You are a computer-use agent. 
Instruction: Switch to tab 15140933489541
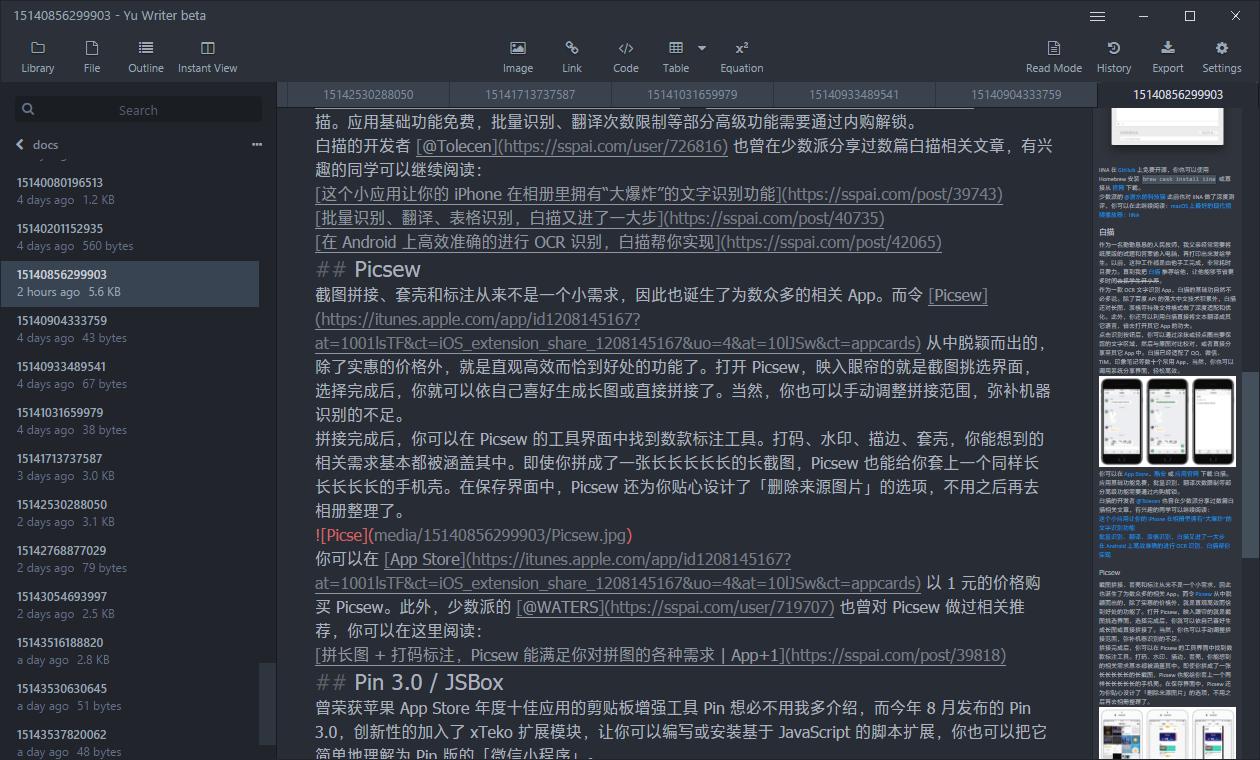point(854,94)
